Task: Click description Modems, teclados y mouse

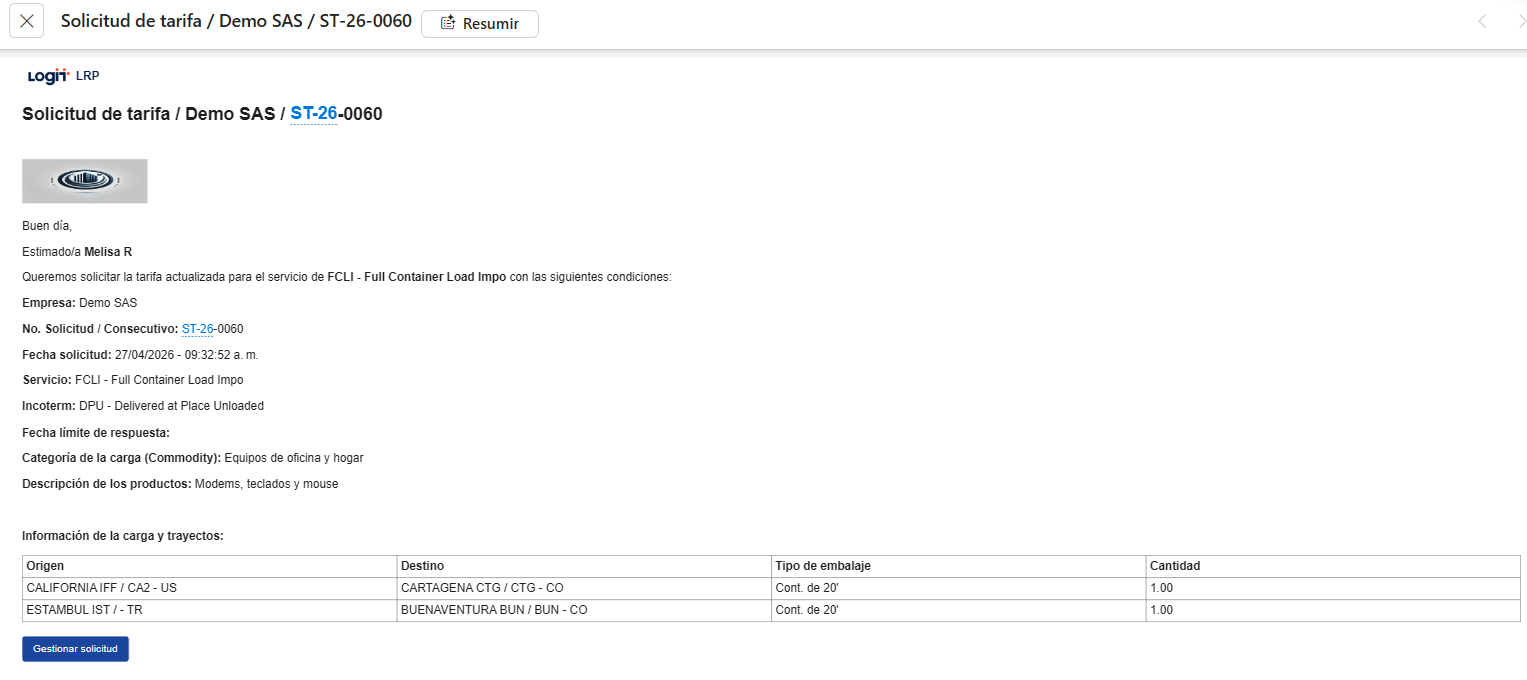Action: click(x=267, y=484)
